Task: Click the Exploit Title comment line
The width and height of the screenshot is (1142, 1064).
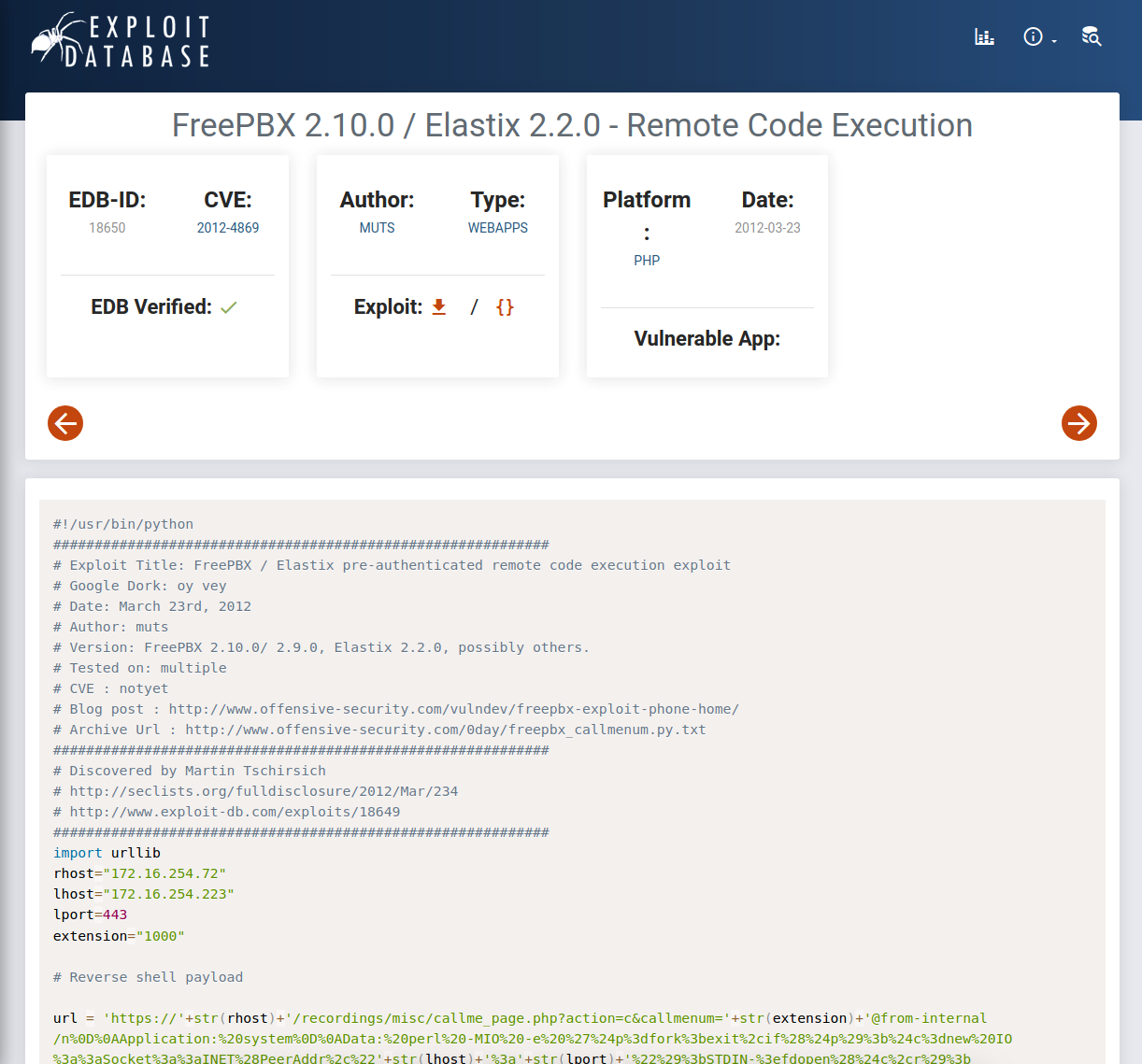Action: [393, 565]
